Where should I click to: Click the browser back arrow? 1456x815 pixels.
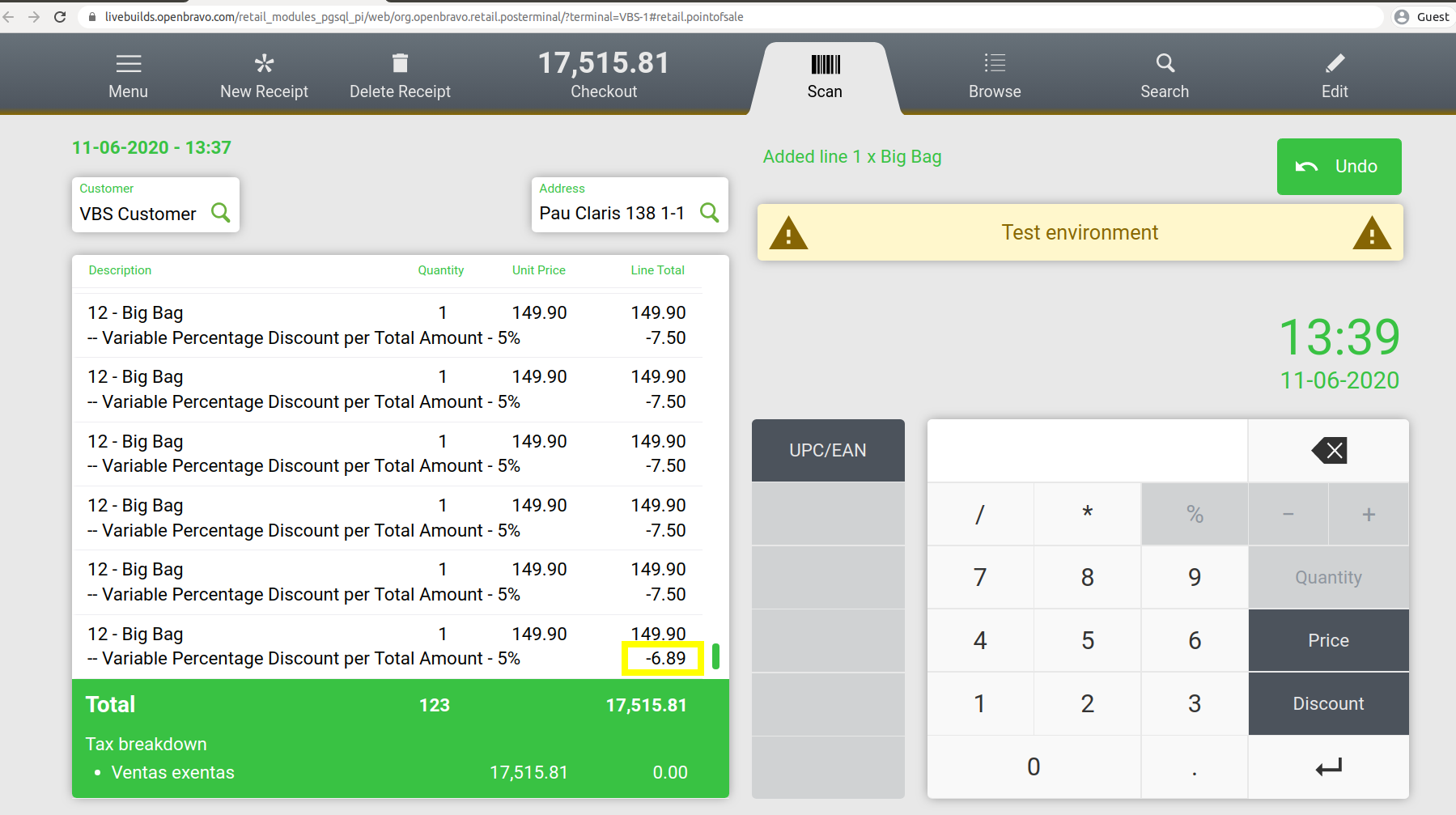click(x=10, y=16)
